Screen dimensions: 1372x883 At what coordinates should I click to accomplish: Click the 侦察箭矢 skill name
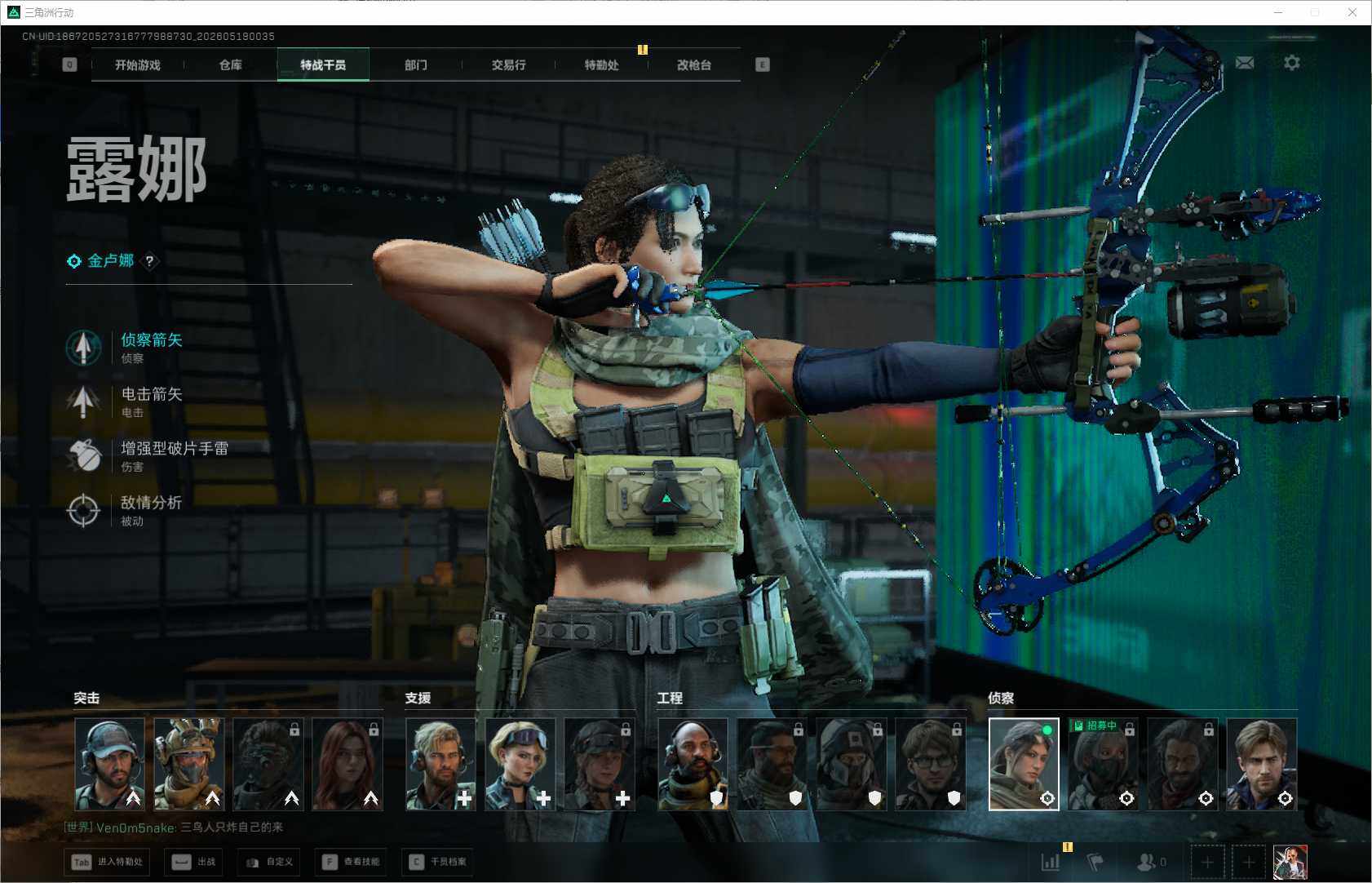[152, 339]
